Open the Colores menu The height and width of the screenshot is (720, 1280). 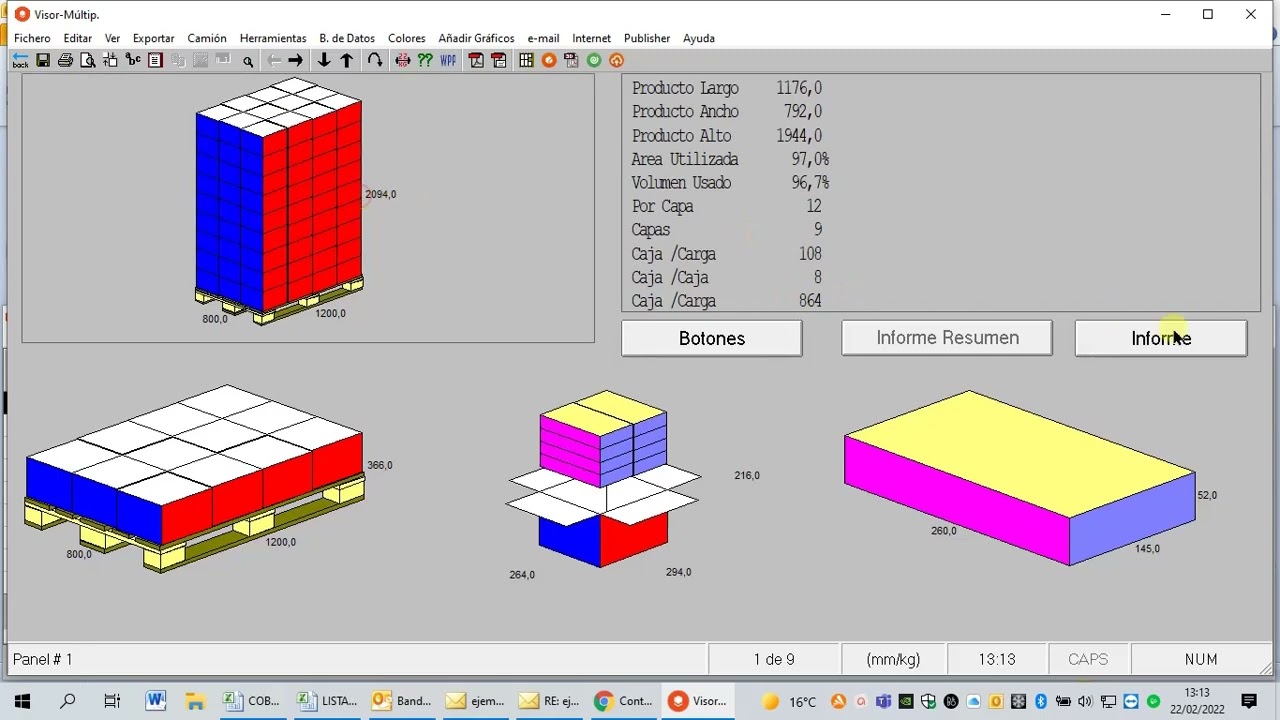click(406, 38)
